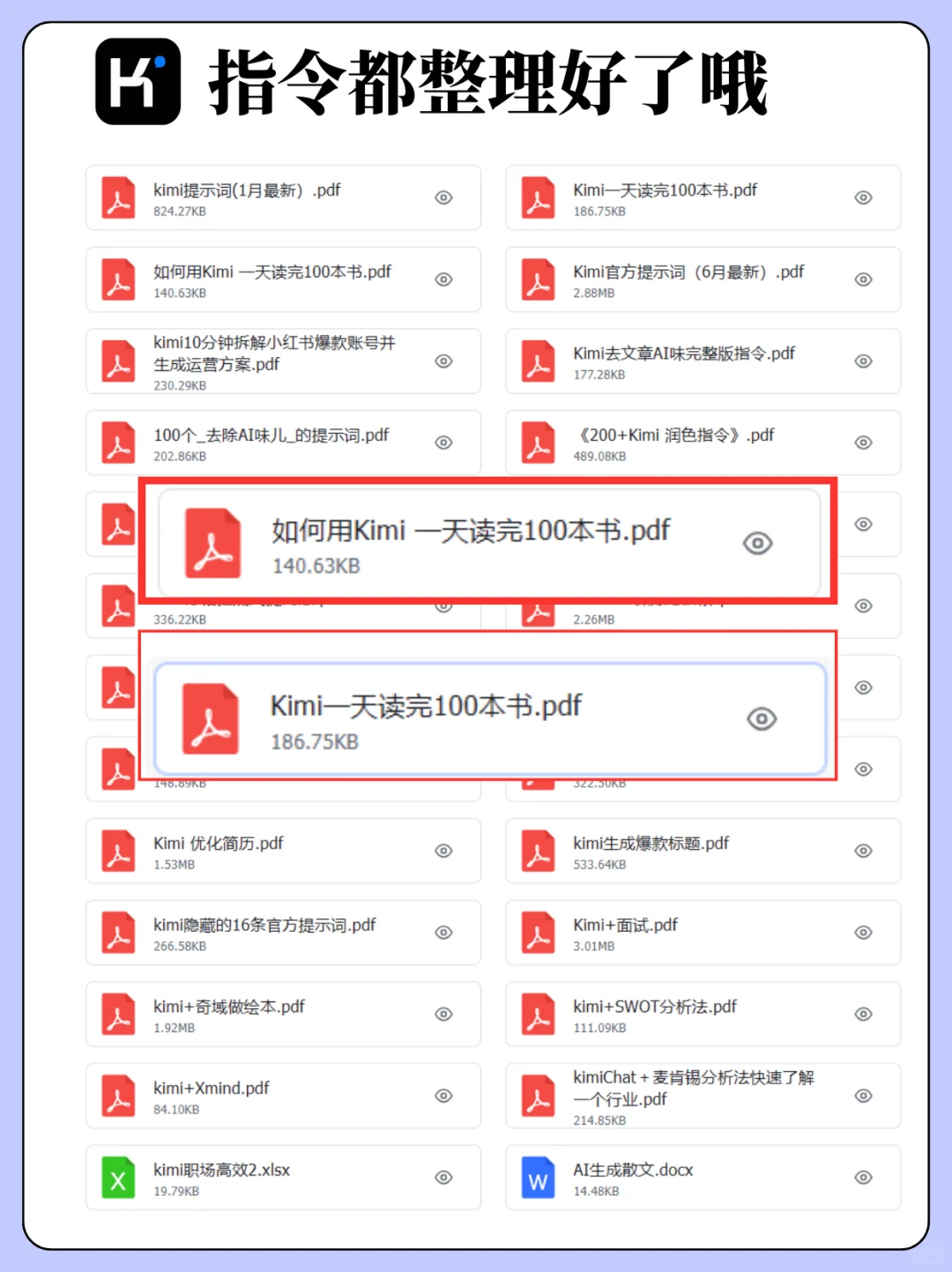Click the PDF icon for kimi提示词(1月最新).pdf
This screenshot has height=1272, width=952.
(x=118, y=197)
